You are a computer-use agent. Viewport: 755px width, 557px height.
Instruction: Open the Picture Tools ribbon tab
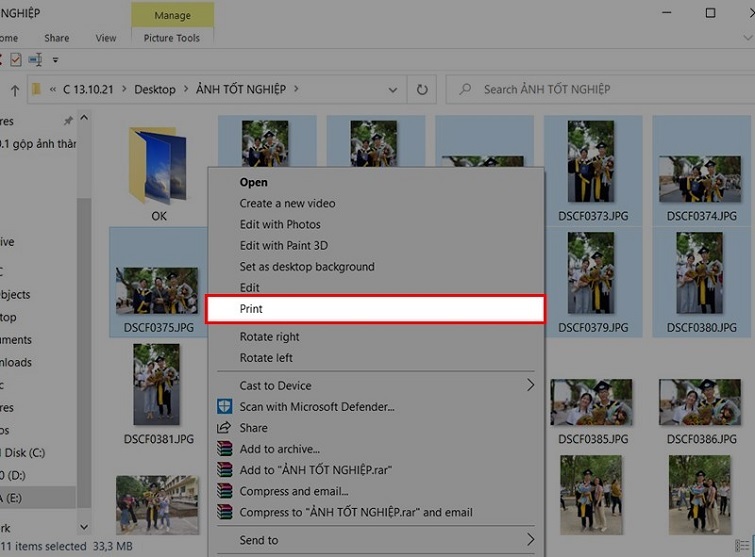click(171, 38)
